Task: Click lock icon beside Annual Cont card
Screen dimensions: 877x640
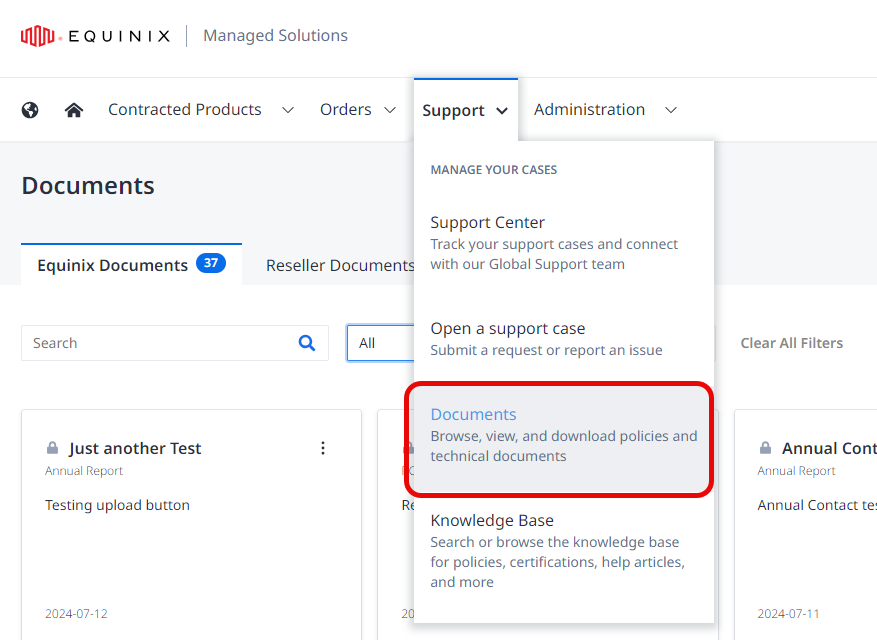Action: tap(765, 448)
